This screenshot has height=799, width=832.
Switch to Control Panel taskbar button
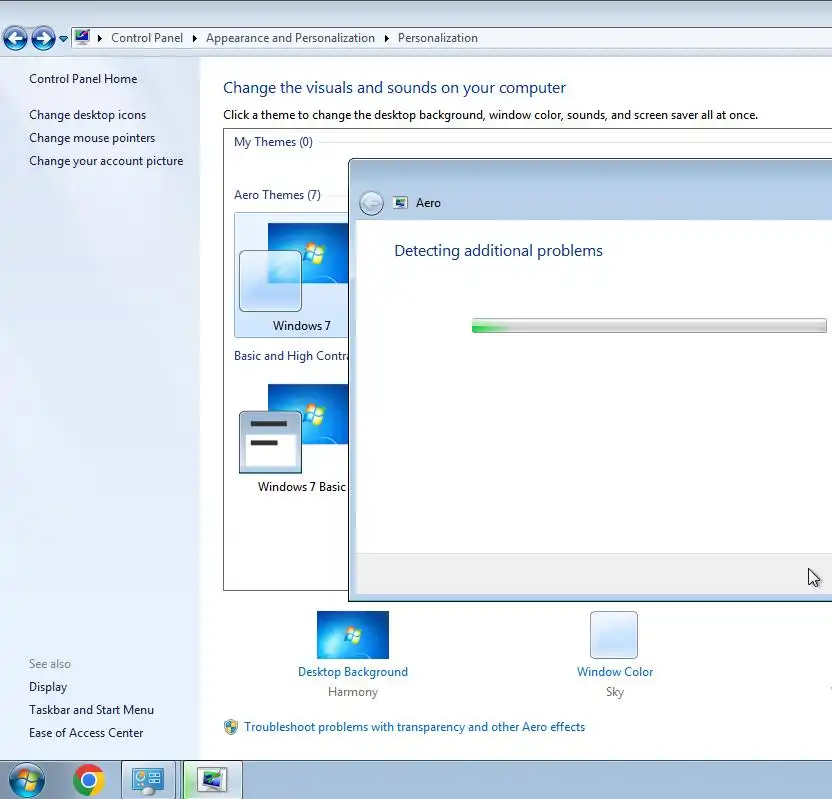(148, 780)
